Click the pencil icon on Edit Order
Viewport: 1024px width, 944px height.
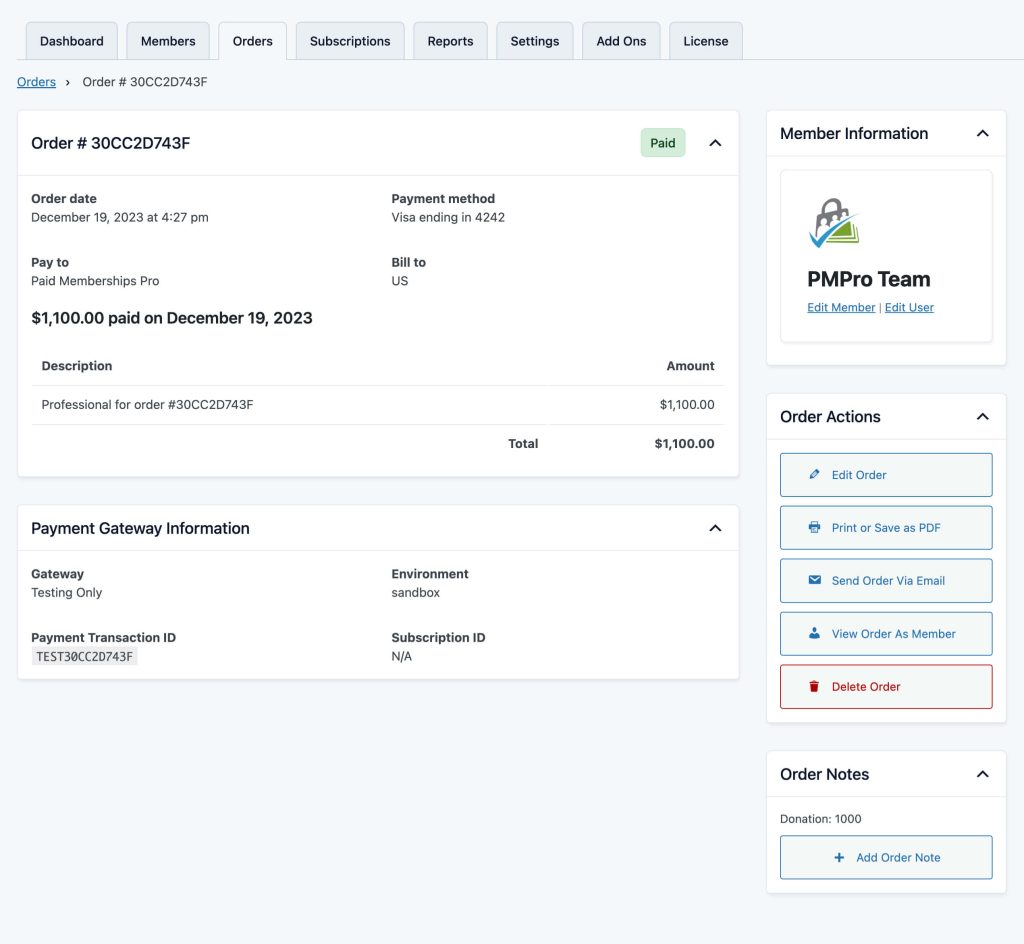pyautogui.click(x=814, y=475)
